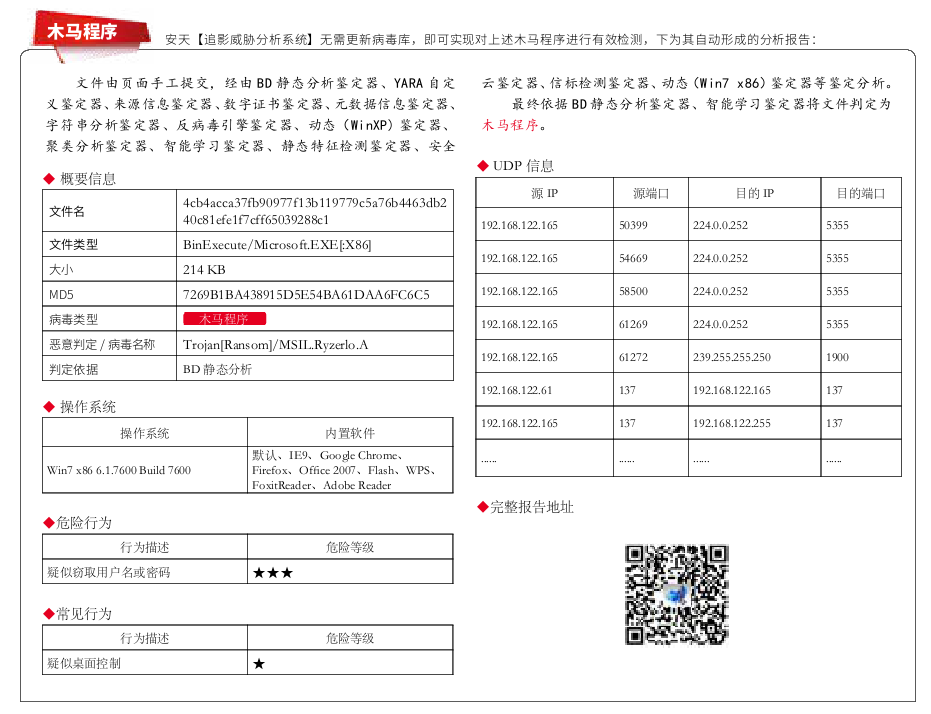
Task: Click the 目的 IP column header
Action: (755, 193)
